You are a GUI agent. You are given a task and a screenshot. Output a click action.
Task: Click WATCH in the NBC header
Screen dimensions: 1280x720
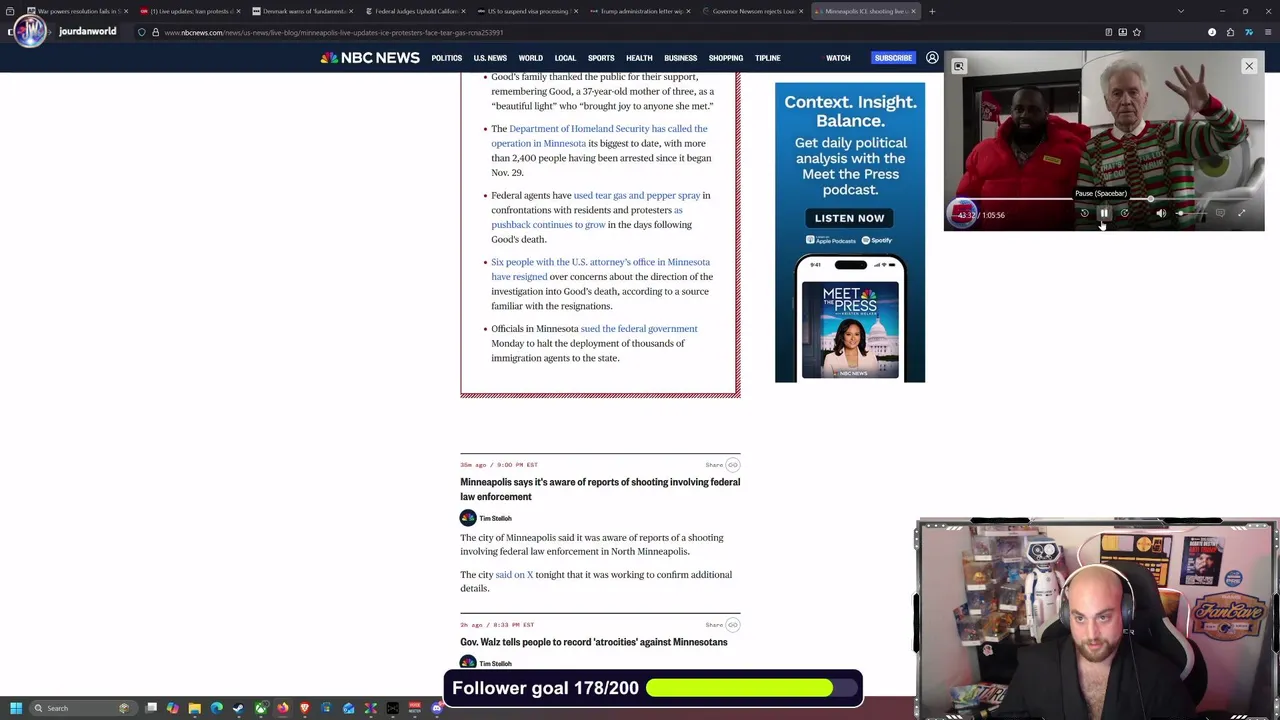pyautogui.click(x=838, y=58)
